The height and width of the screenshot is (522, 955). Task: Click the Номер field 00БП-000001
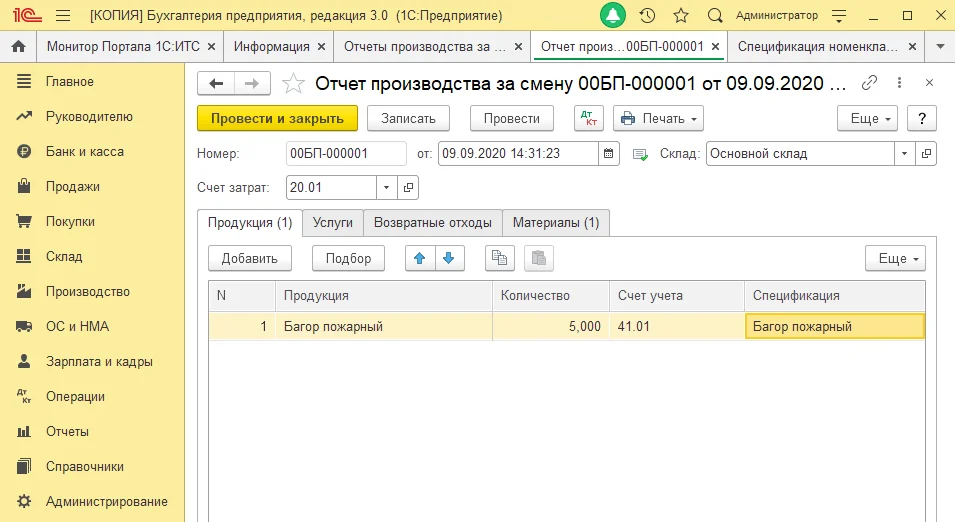[x=346, y=153]
